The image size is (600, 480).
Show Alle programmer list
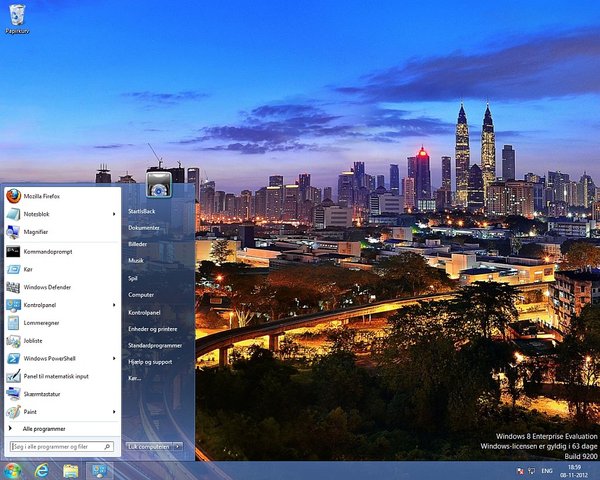click(x=43, y=428)
